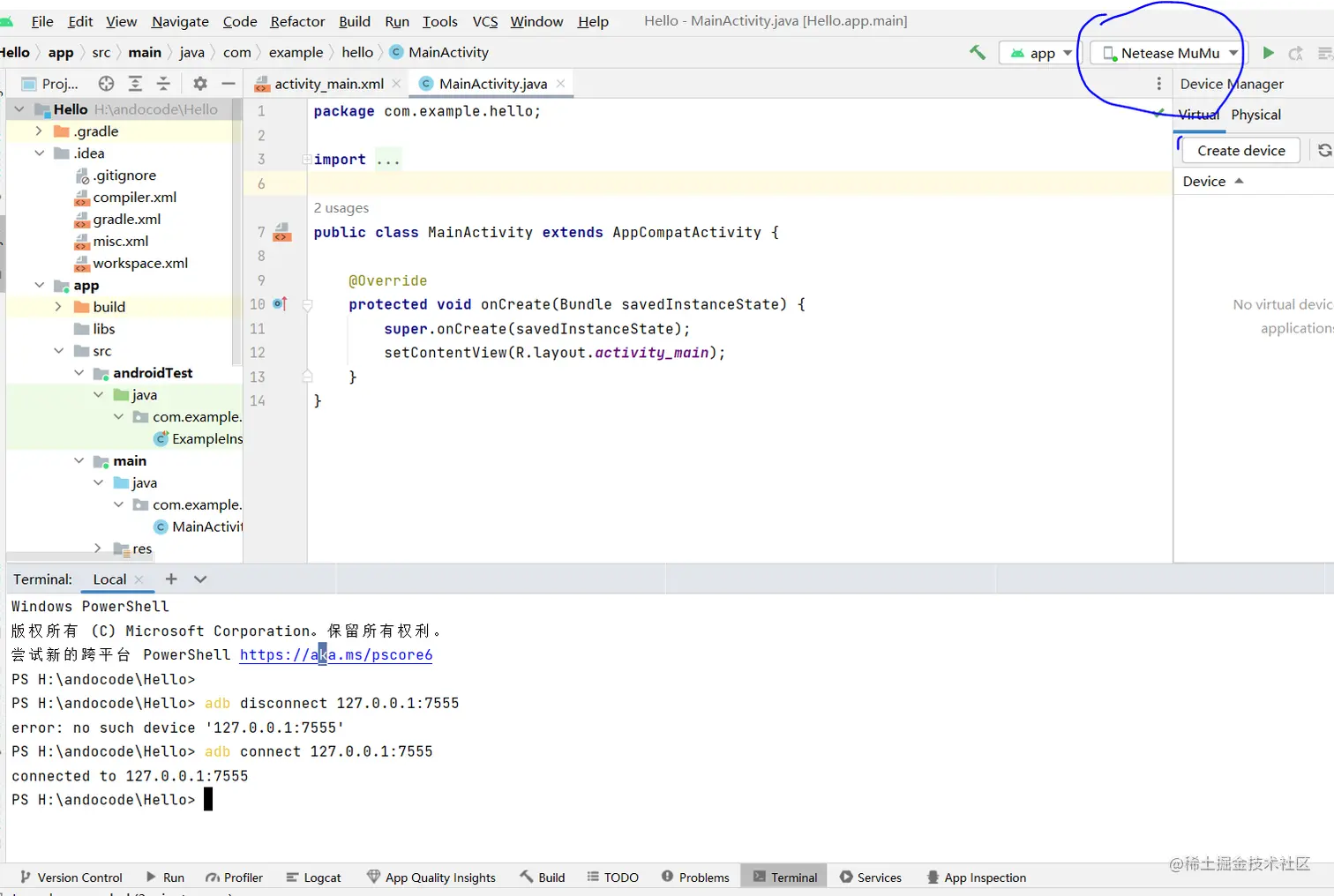Expand the build folder
The height and width of the screenshot is (896, 1334).
click(x=58, y=307)
